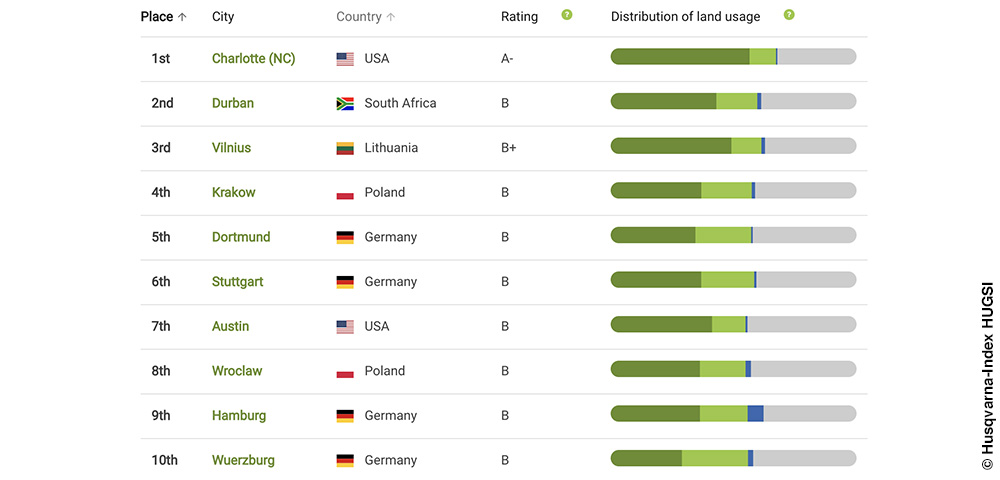Click the Distribution of land usage header
This screenshot has width=1000, height=480.
[x=686, y=17]
